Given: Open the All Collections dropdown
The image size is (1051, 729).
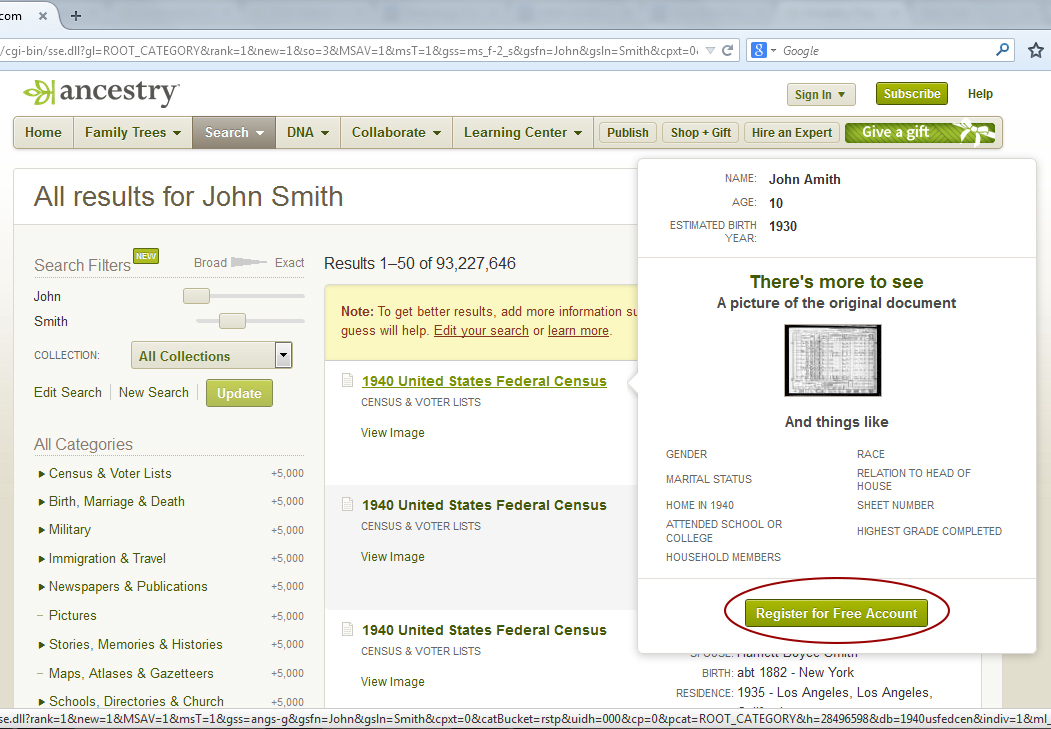Looking at the screenshot, I should (x=281, y=355).
